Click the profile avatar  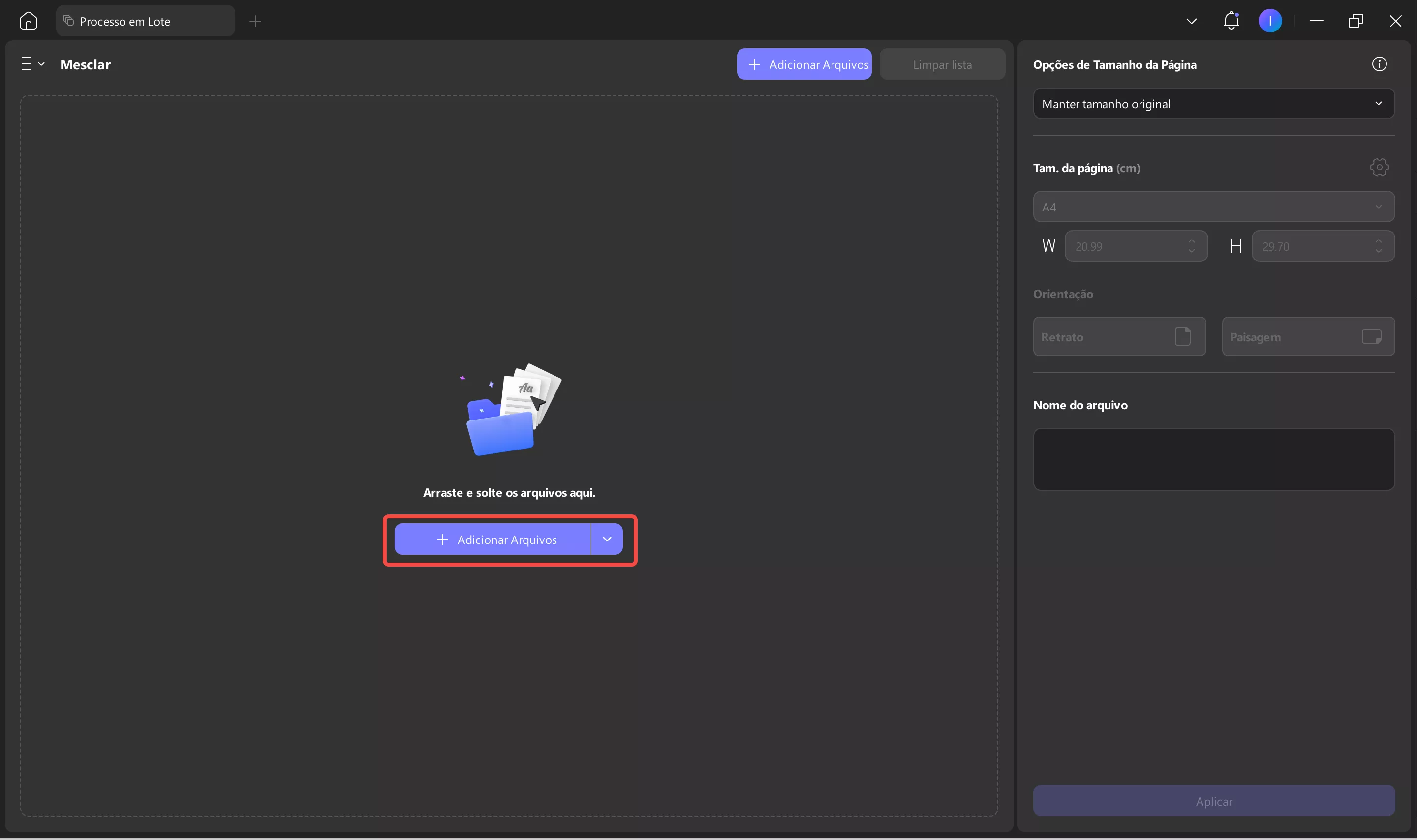point(1270,20)
